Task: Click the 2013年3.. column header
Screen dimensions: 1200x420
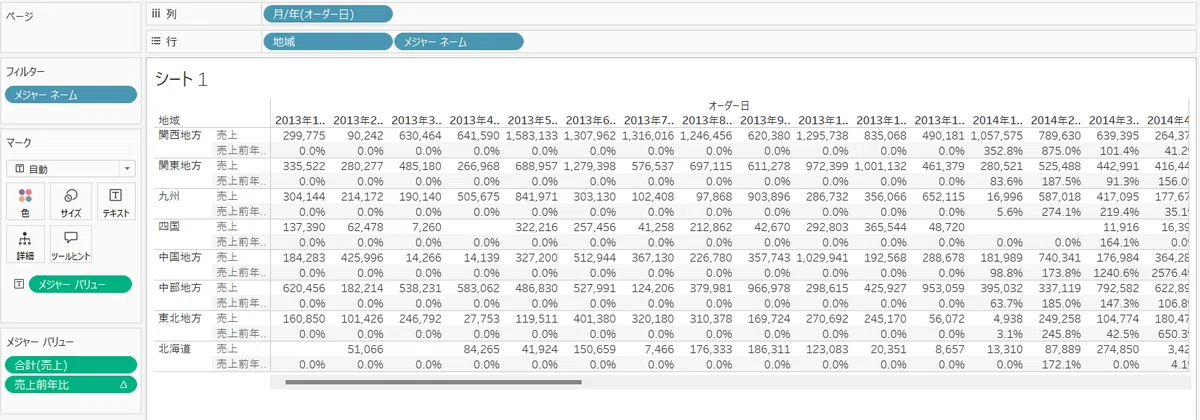Action: click(417, 120)
